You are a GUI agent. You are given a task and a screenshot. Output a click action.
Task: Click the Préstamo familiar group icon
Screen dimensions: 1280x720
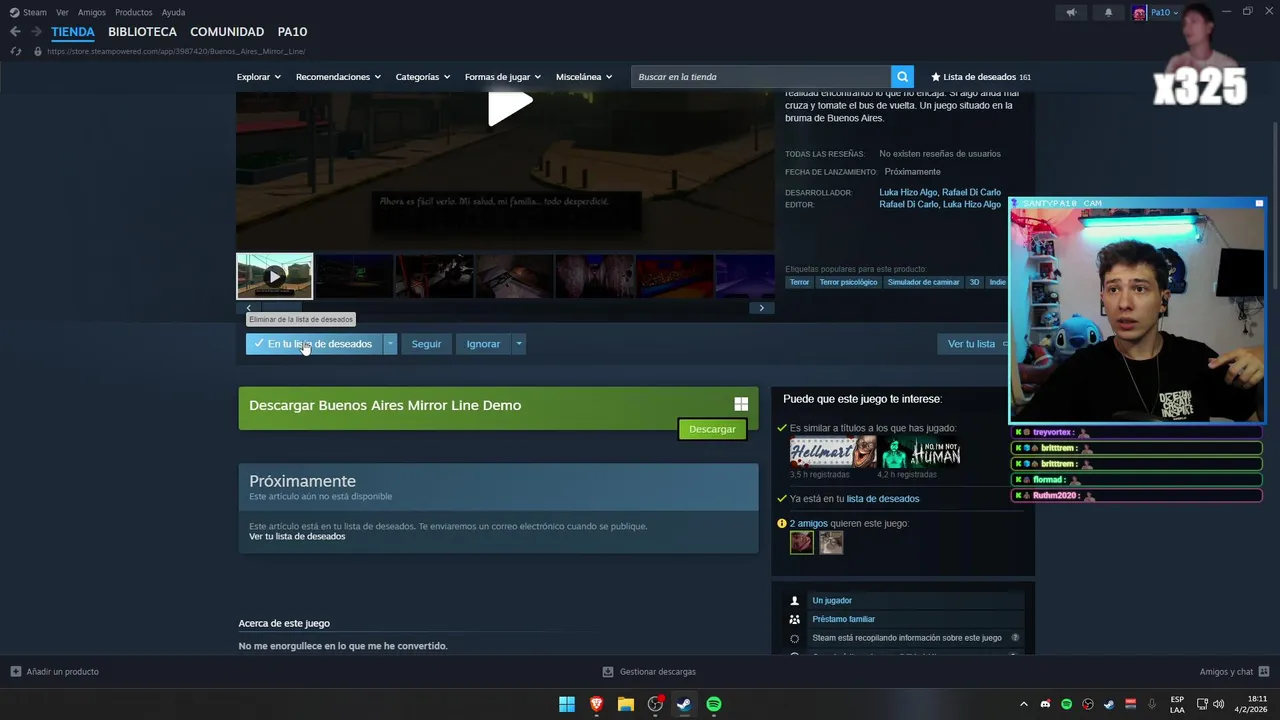click(x=795, y=619)
